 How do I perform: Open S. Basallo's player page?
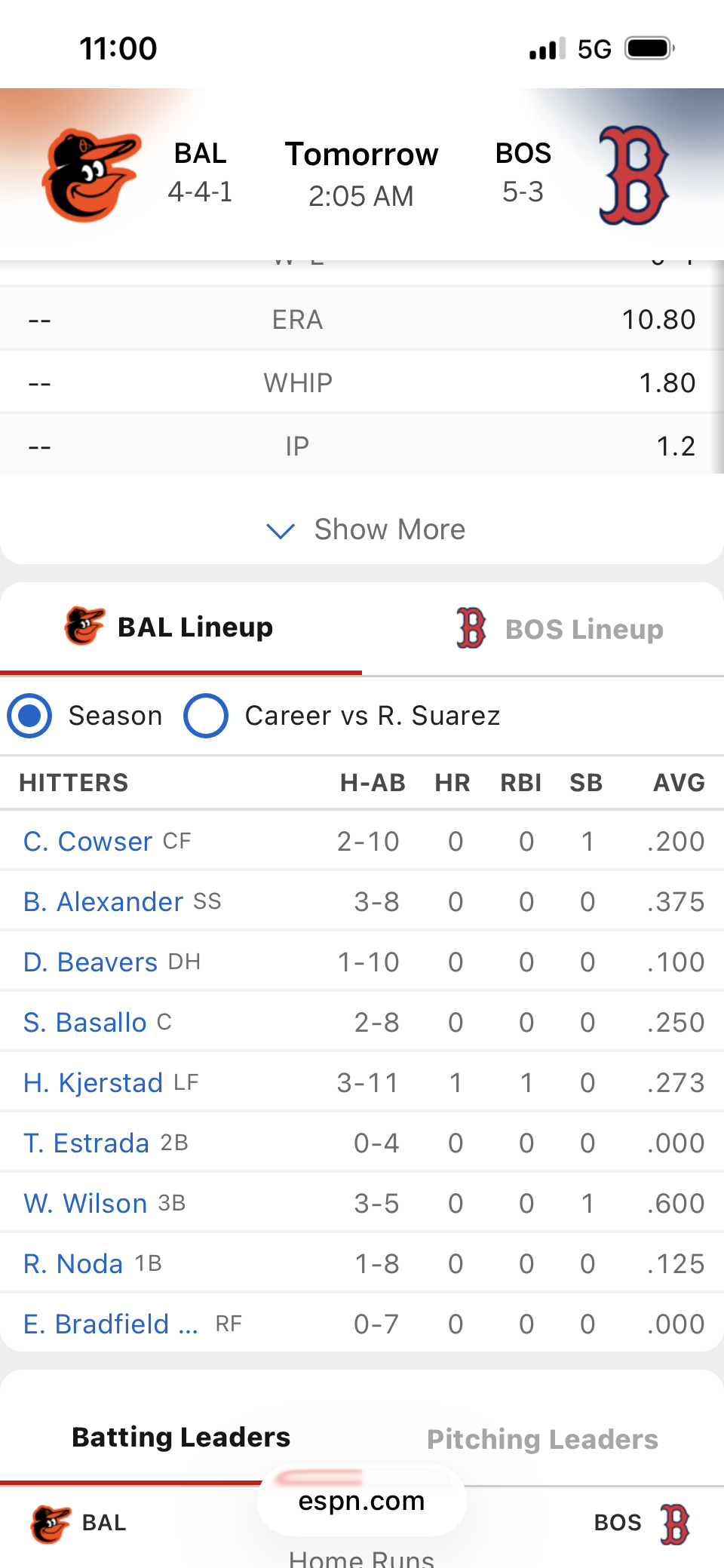[x=84, y=1023]
